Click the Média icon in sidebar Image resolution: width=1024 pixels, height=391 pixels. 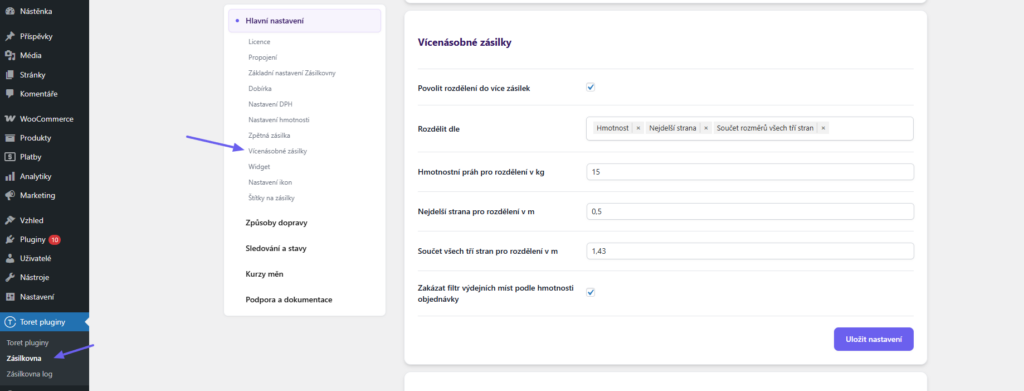(10, 55)
